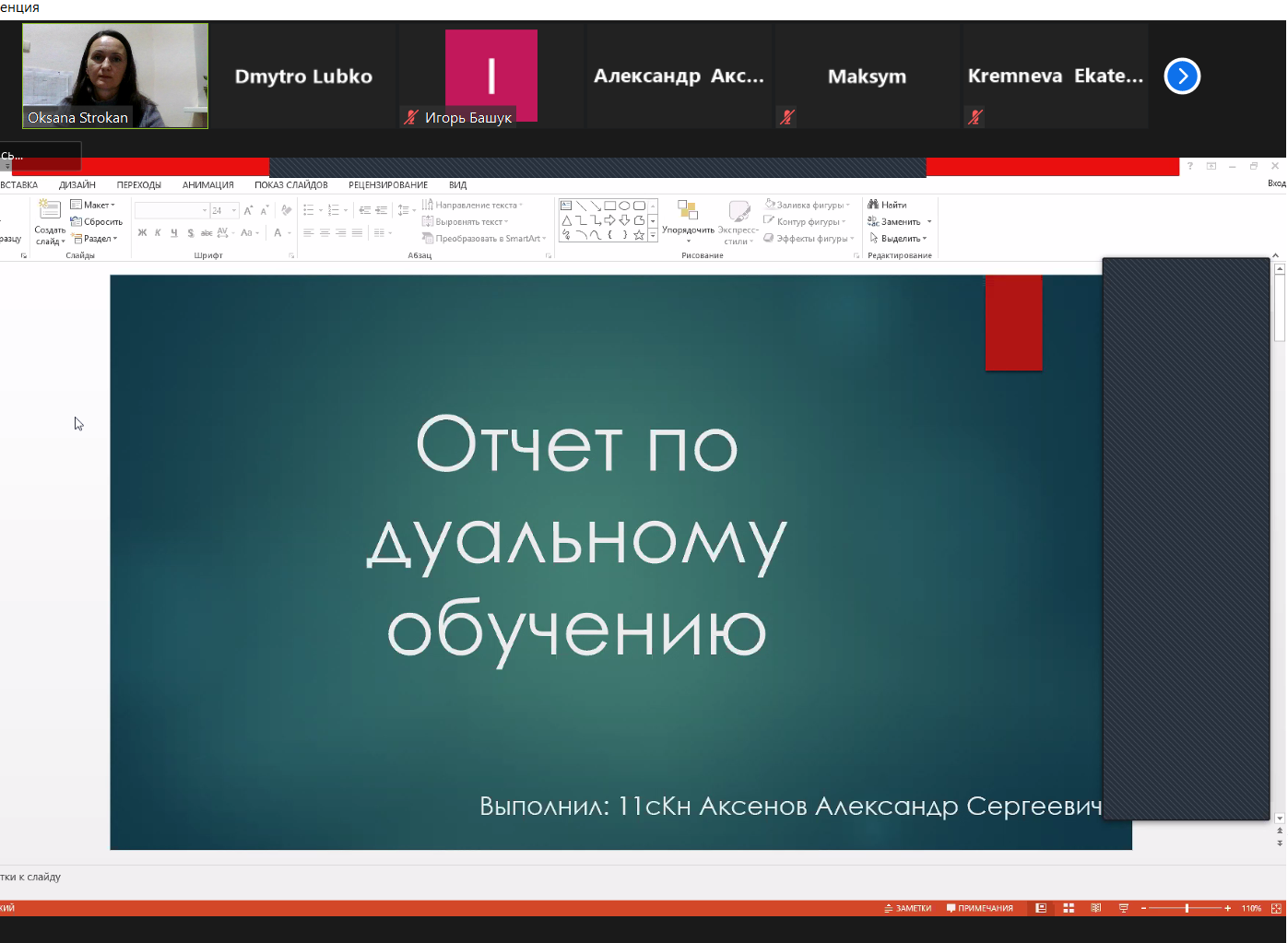Expand the shapes gallery more arrow
The width and height of the screenshot is (1288, 943).
tap(653, 236)
